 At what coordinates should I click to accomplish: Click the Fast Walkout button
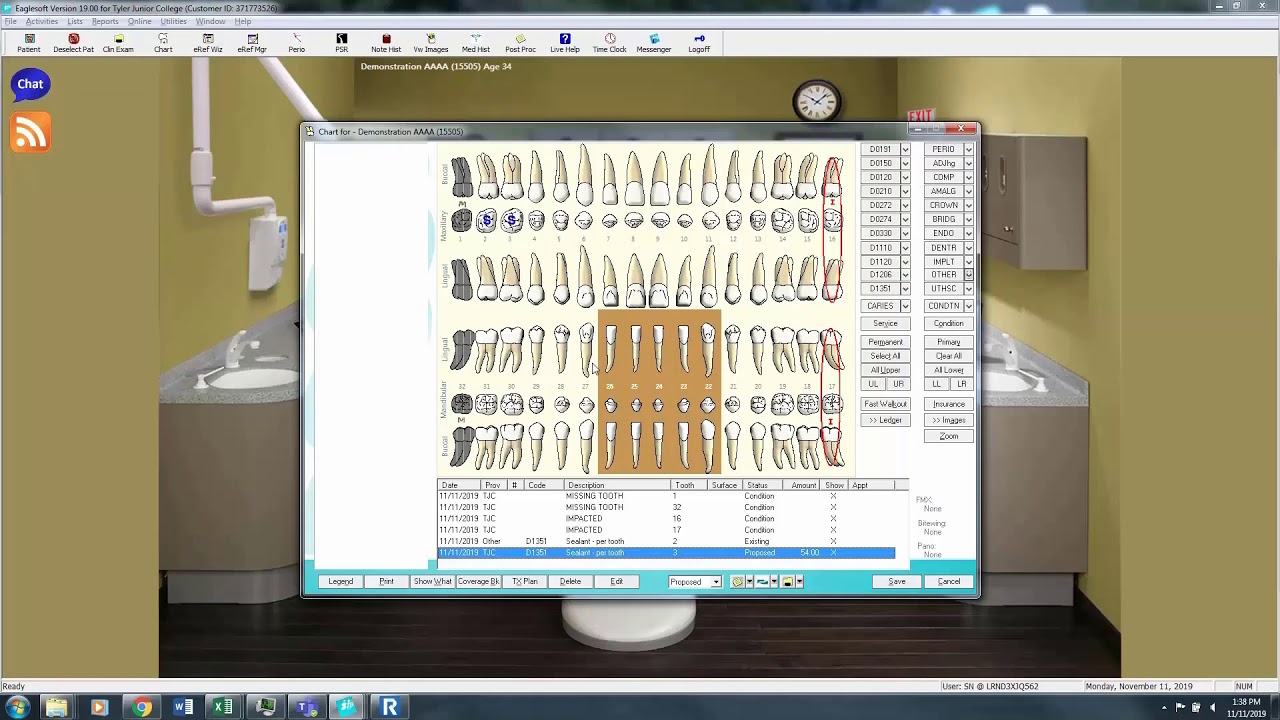click(x=885, y=404)
